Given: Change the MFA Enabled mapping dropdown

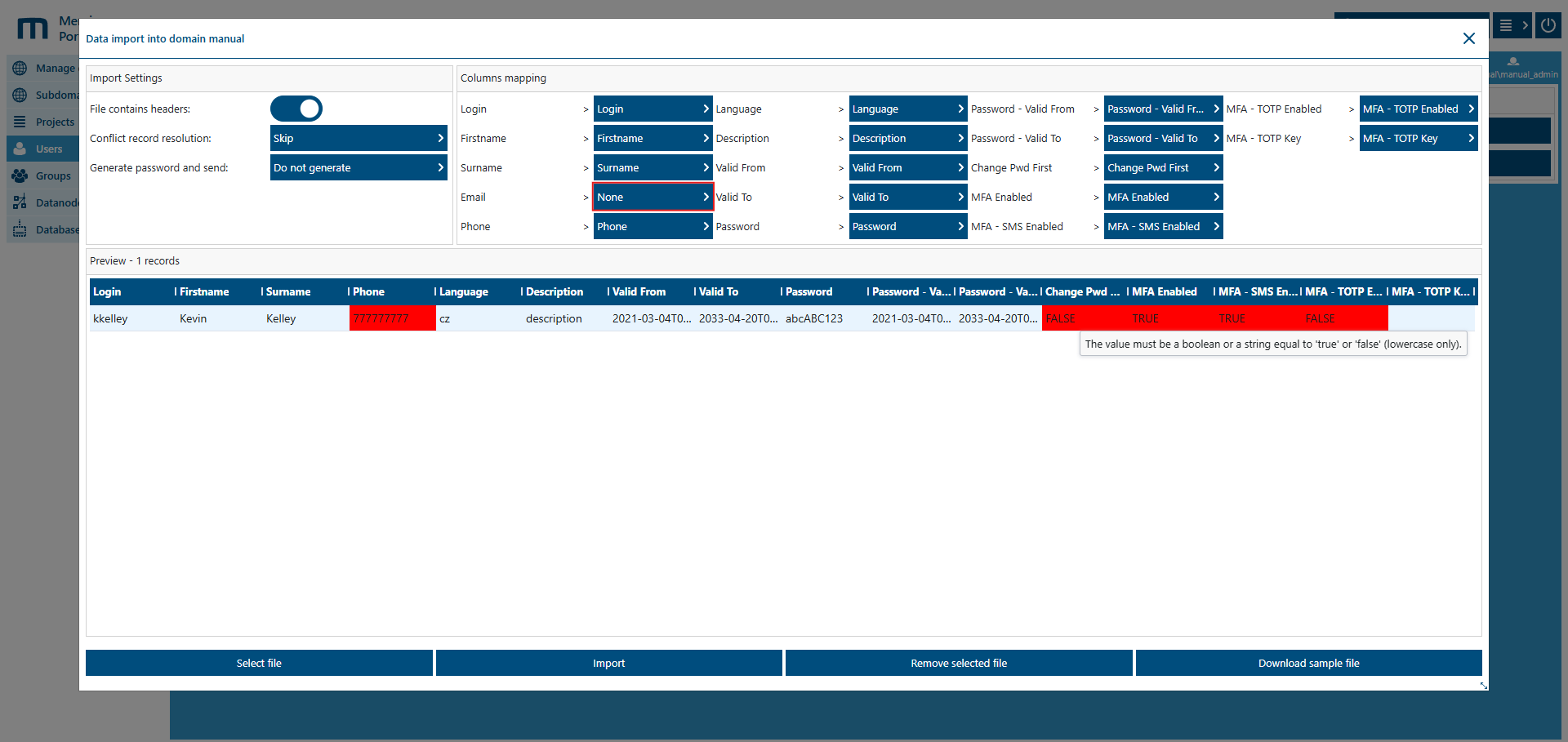Looking at the screenshot, I should coord(1163,197).
